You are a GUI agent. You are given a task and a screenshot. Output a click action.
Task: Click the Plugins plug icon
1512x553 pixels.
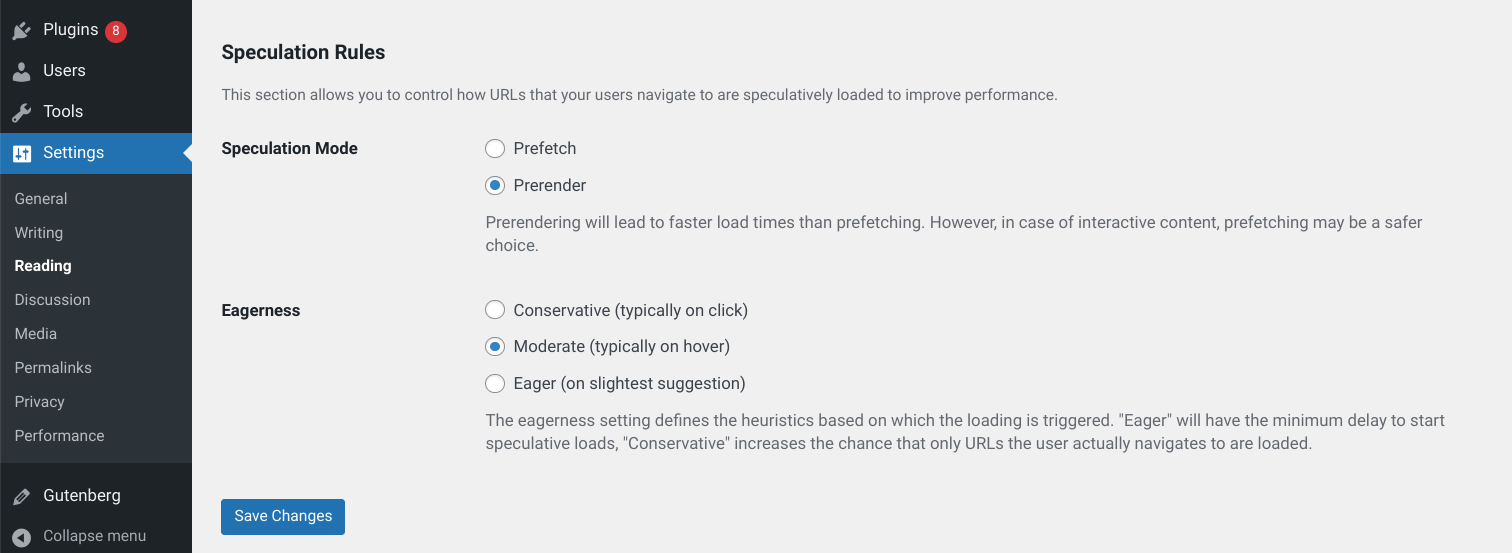22,30
